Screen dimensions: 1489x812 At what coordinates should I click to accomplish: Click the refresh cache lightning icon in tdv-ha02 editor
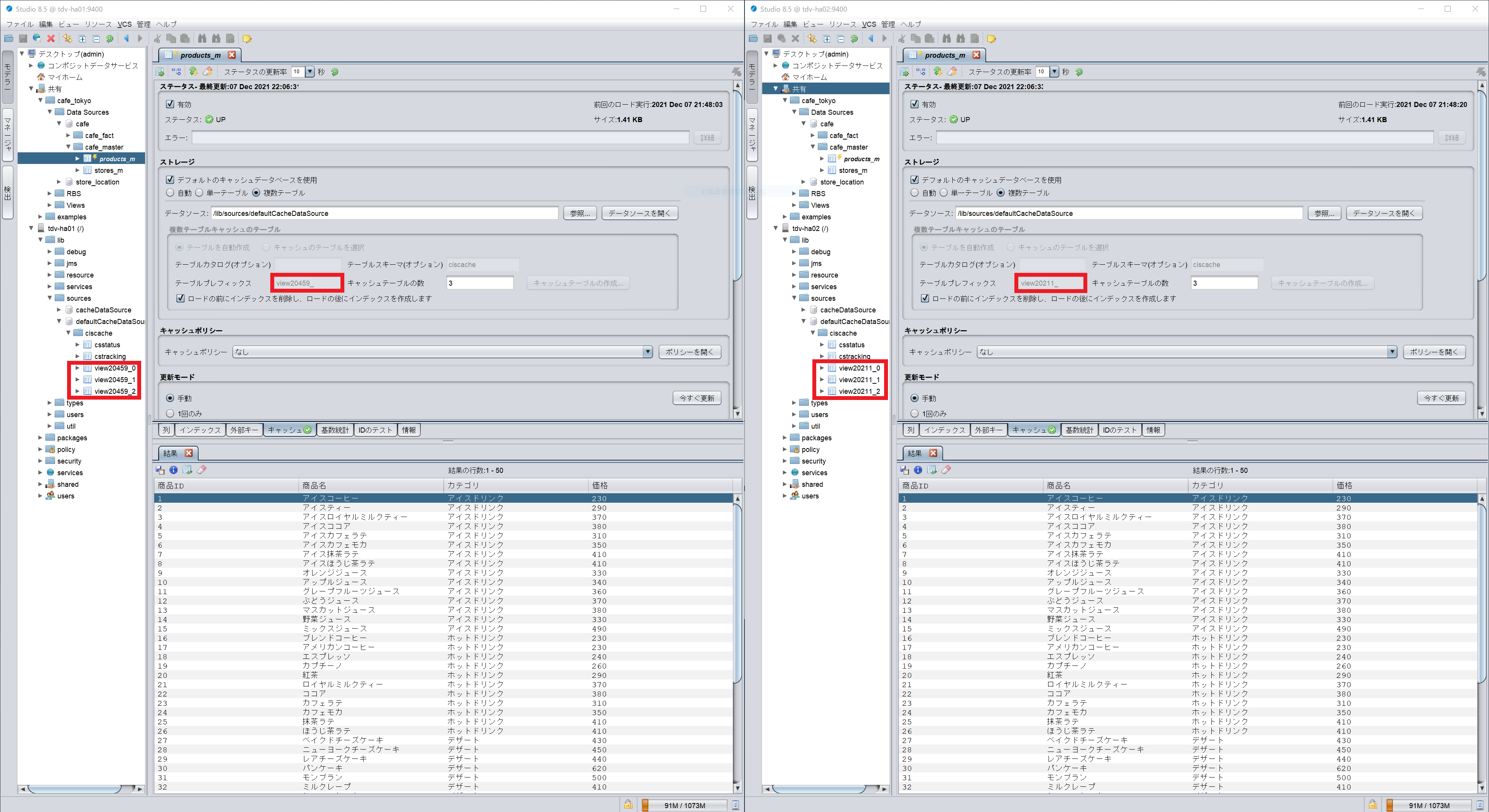938,72
